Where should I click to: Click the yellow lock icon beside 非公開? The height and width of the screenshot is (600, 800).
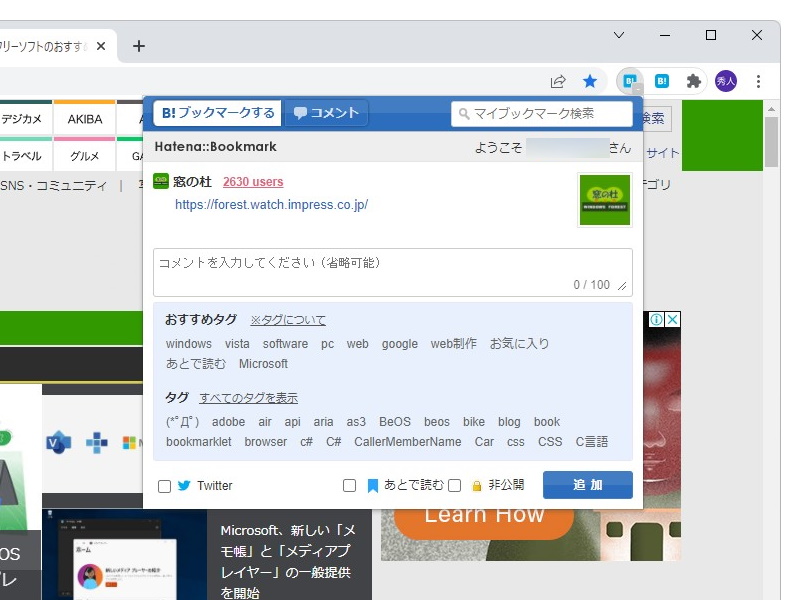click(x=477, y=485)
